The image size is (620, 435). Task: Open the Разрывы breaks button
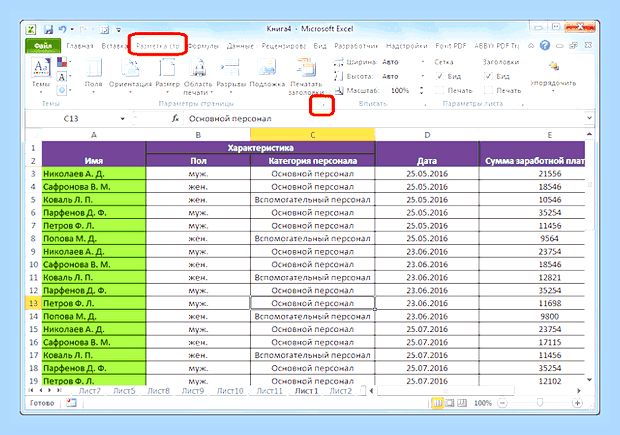coord(231,76)
